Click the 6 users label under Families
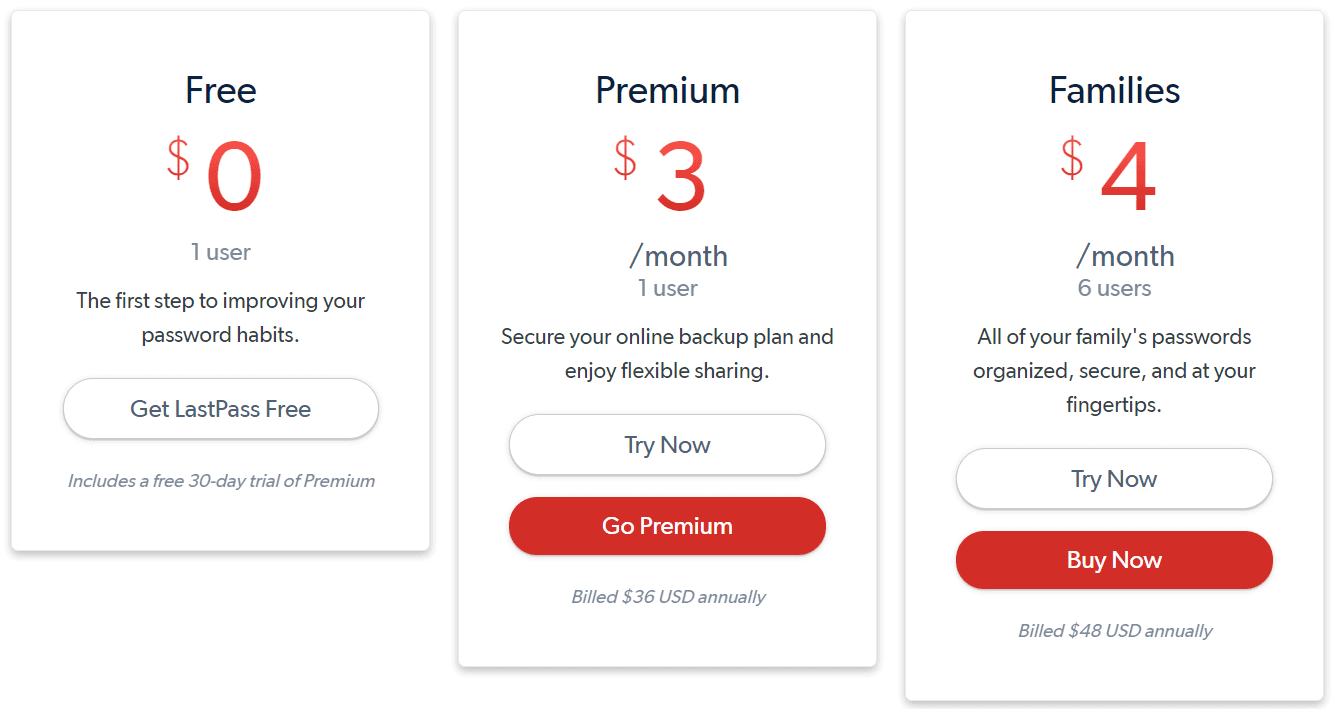Image resolution: width=1334 pixels, height=717 pixels. pos(1114,288)
